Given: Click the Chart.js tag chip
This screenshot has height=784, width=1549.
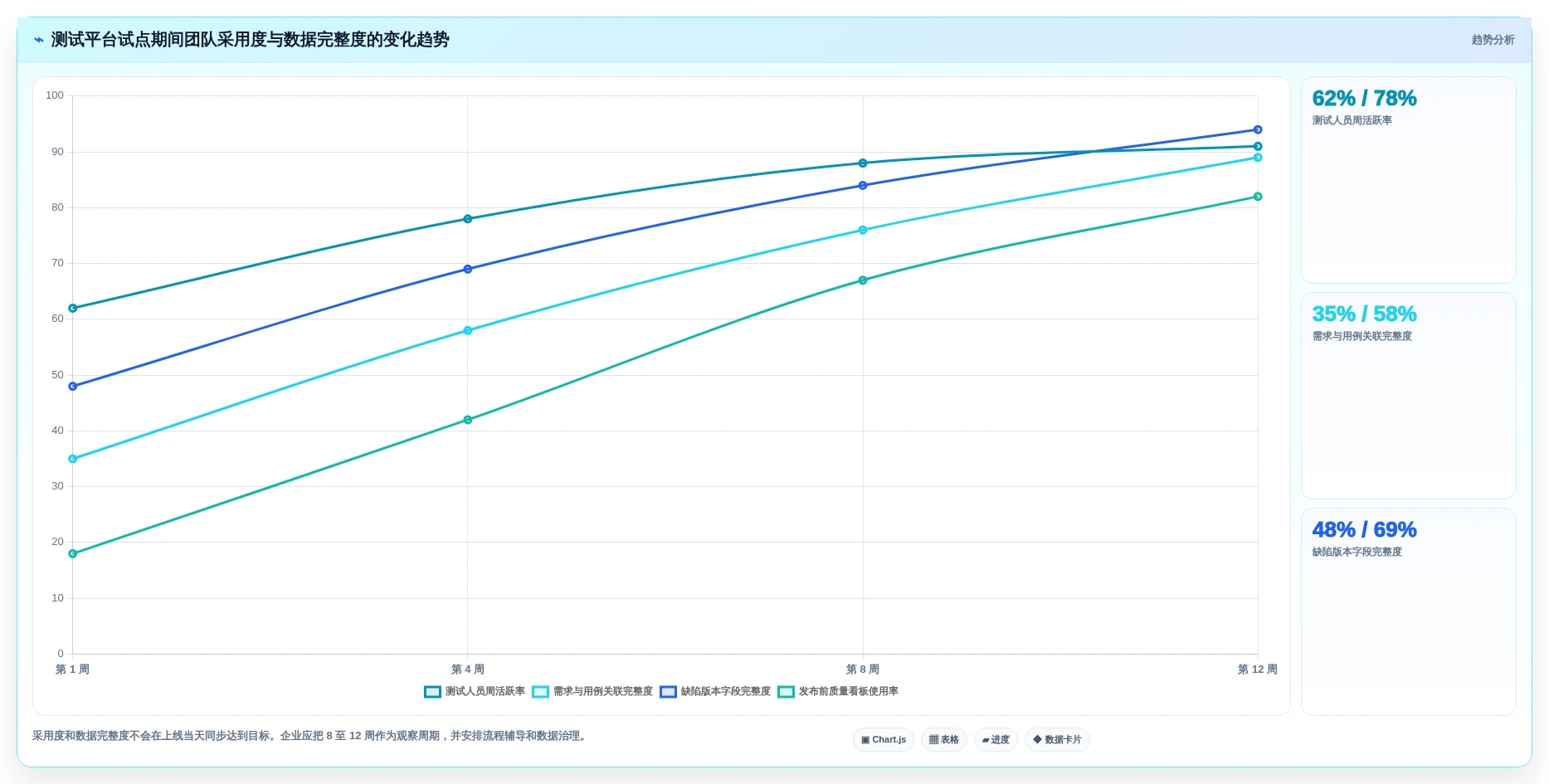Looking at the screenshot, I should (x=884, y=740).
